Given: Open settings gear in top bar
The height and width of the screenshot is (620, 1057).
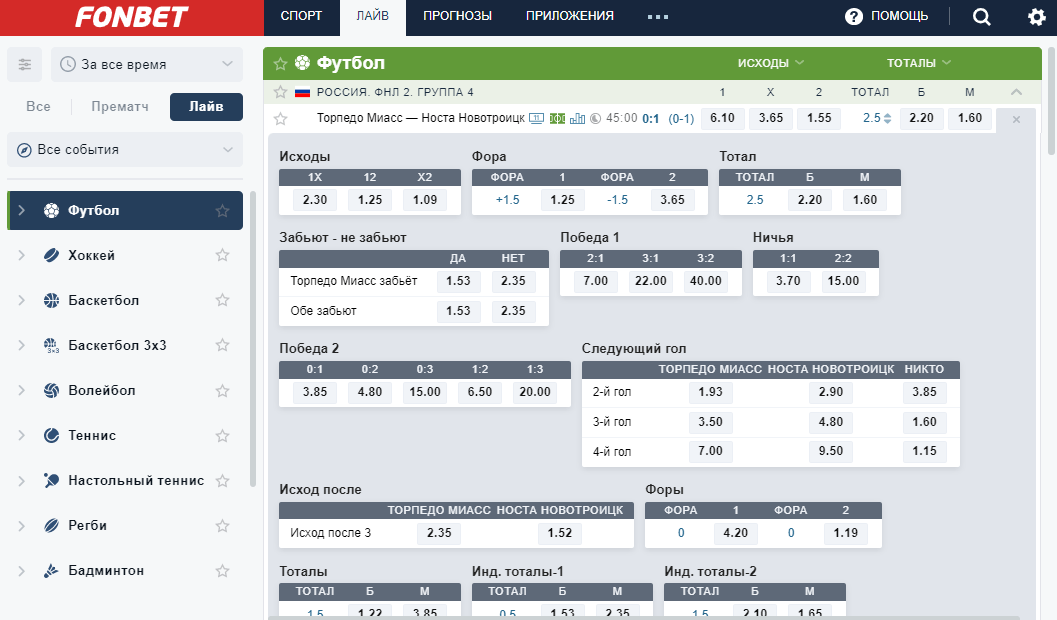Looking at the screenshot, I should point(1037,17).
